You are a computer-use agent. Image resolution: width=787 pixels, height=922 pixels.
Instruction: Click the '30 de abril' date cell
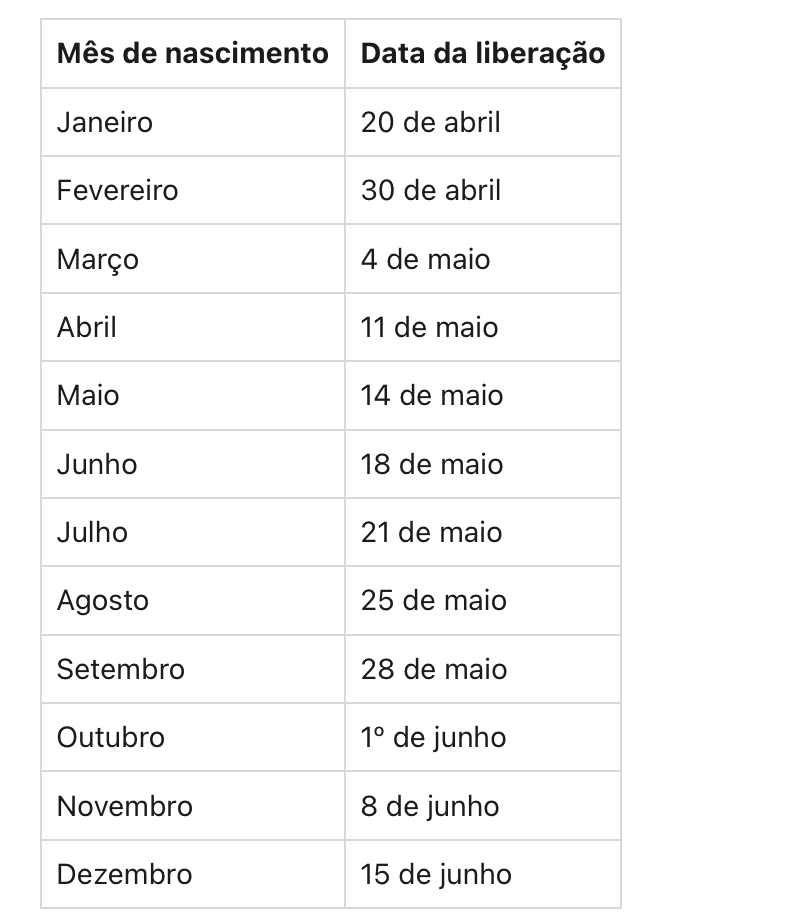coord(430,190)
